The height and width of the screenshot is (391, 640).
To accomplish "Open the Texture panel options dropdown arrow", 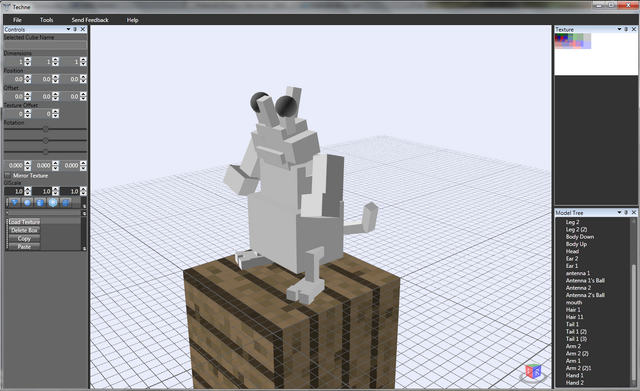I will tap(619, 29).
